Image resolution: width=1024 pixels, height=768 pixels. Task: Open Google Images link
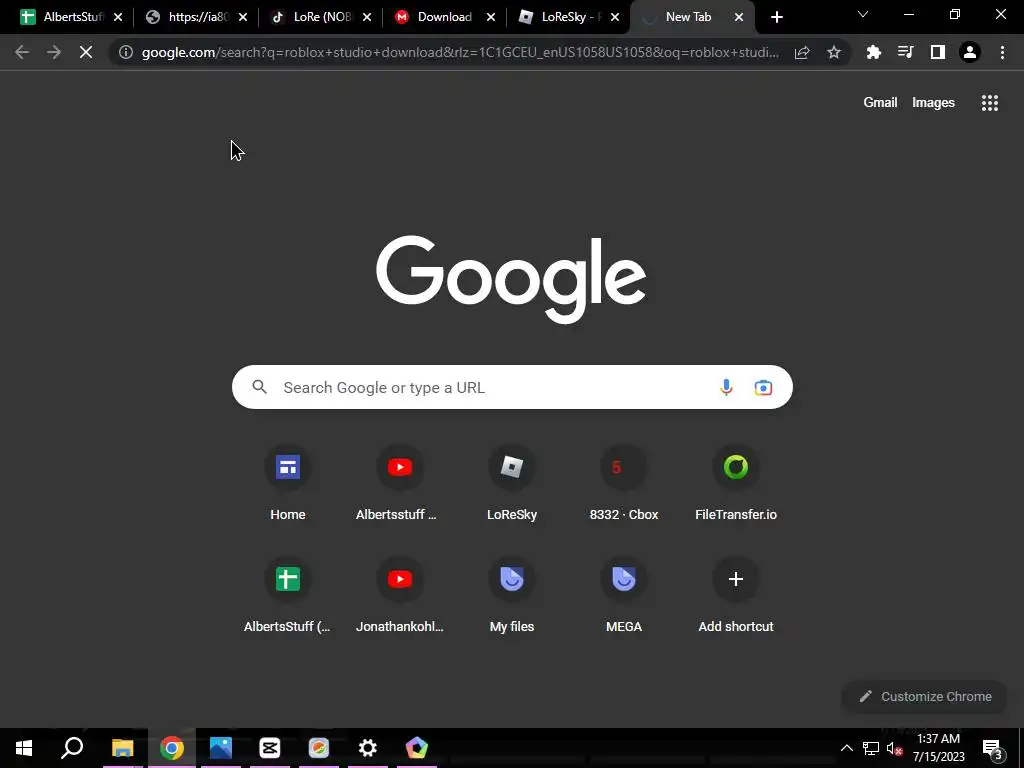(933, 103)
